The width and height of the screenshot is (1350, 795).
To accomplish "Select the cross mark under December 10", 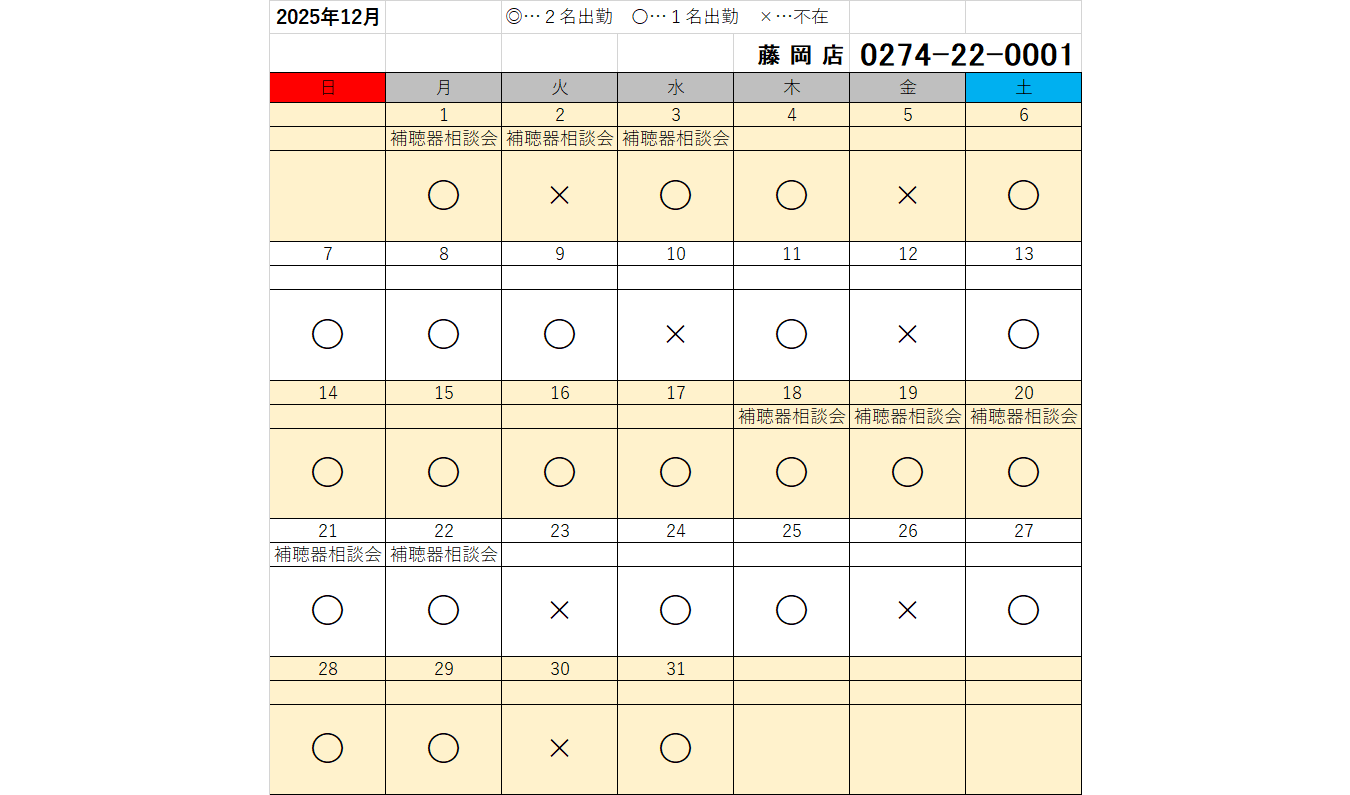I will coord(675,334).
